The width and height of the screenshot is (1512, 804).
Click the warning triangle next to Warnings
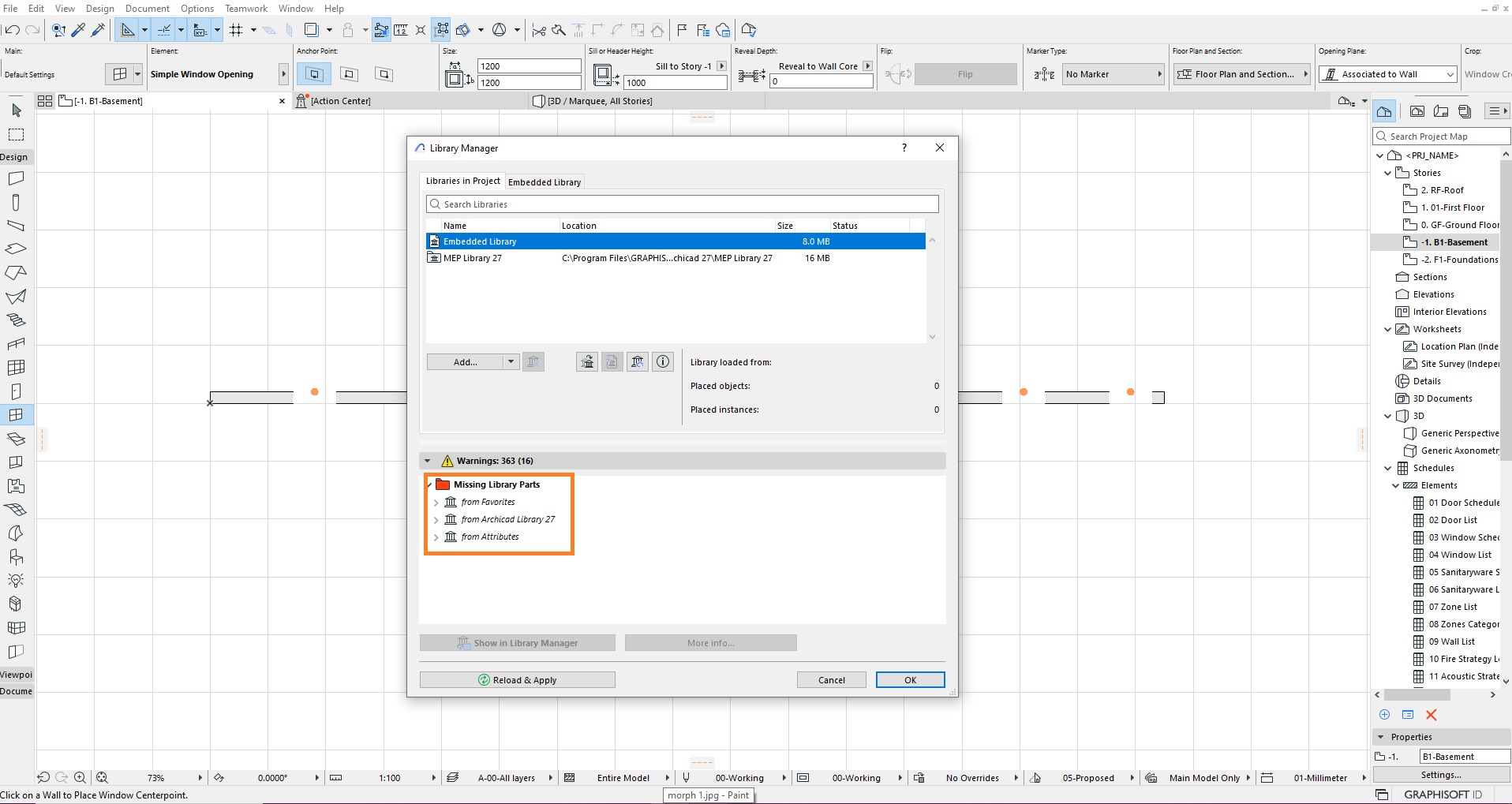pyautogui.click(x=447, y=461)
